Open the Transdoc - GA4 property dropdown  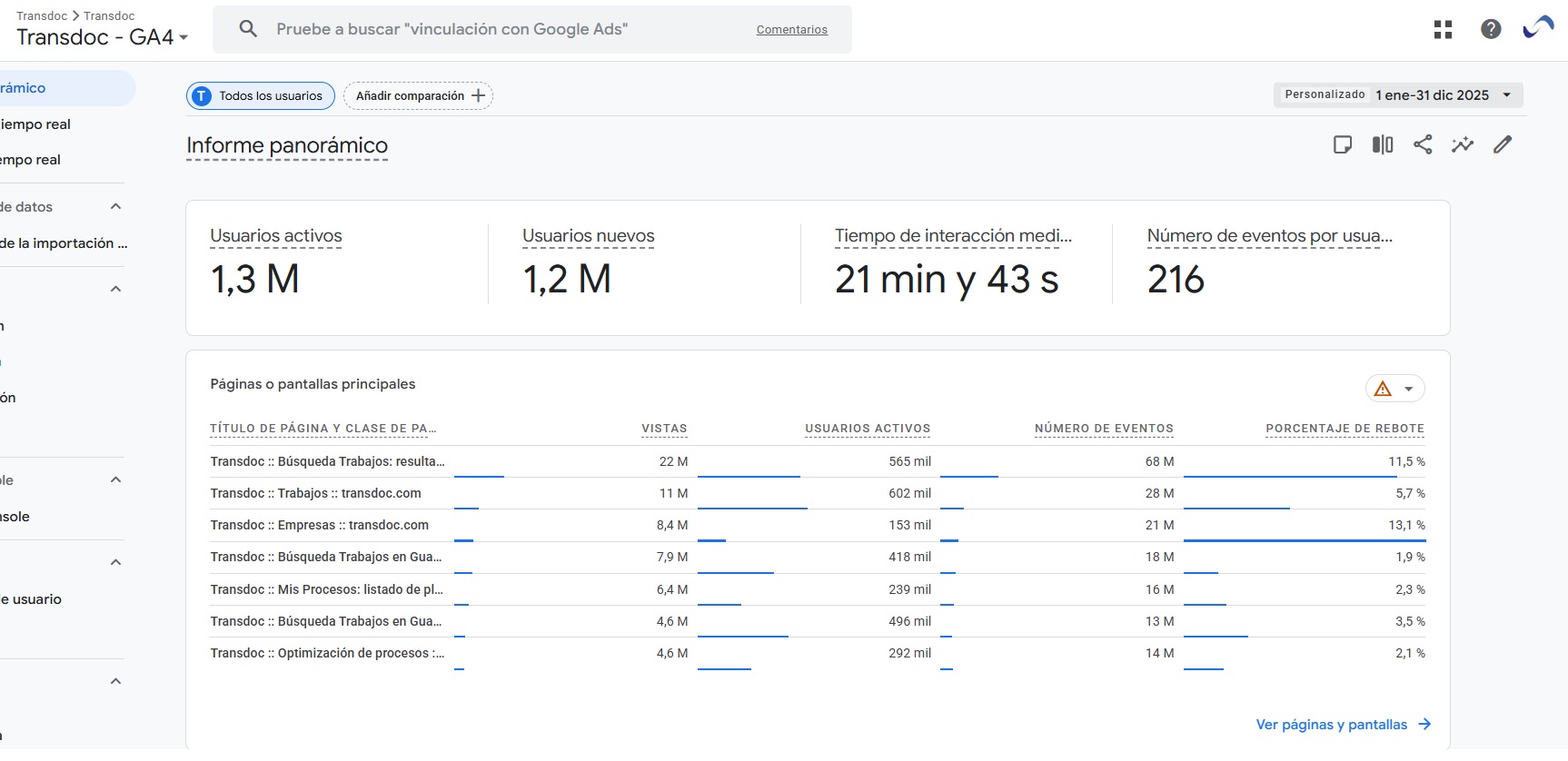(x=103, y=37)
